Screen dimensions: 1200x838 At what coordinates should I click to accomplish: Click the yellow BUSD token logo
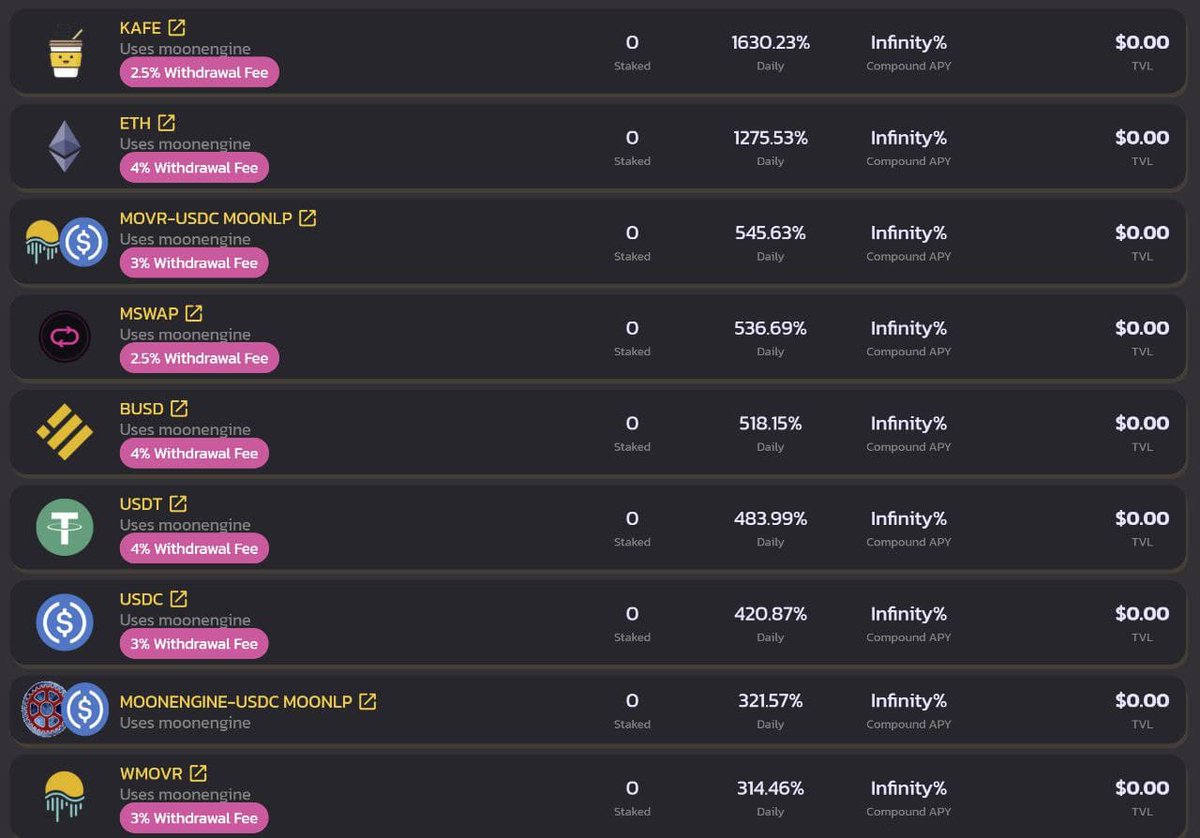tap(65, 432)
